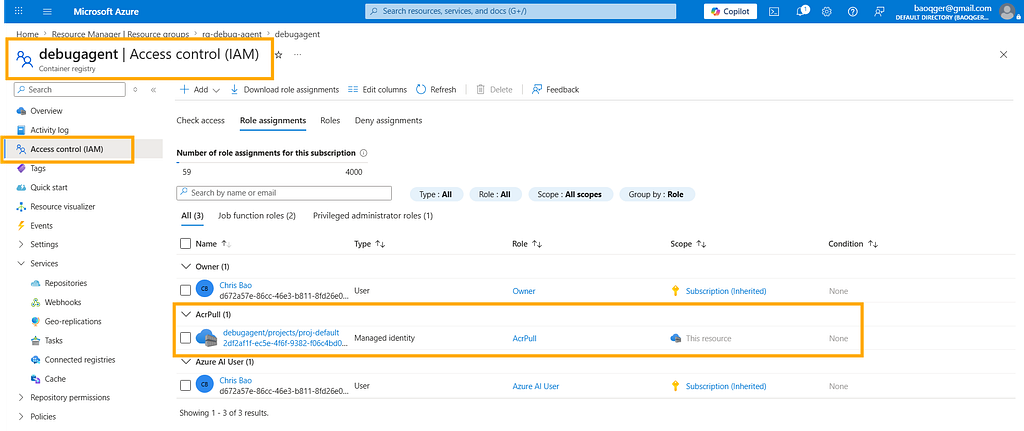Screen dimensions: 1024x431
Task: Open the Azure portal apps grid icon
Action: [x=18, y=11]
